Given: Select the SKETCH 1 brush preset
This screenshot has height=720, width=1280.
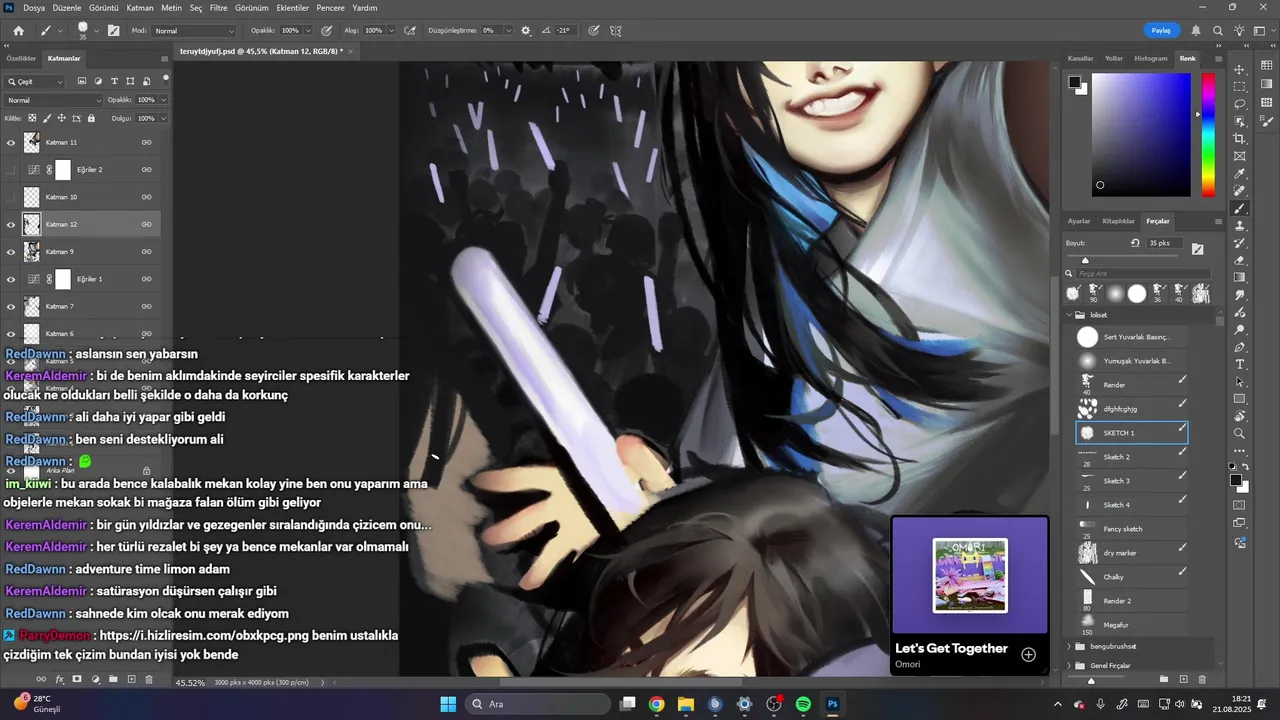Looking at the screenshot, I should click(1132, 433).
